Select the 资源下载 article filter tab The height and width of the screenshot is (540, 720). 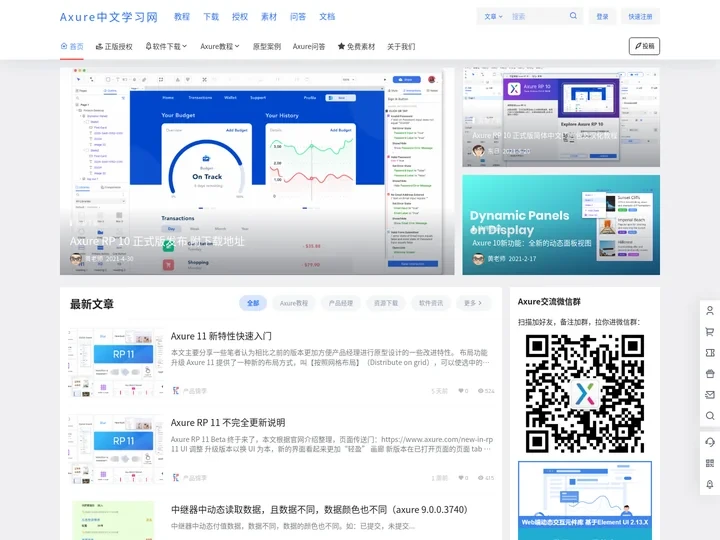click(386, 303)
